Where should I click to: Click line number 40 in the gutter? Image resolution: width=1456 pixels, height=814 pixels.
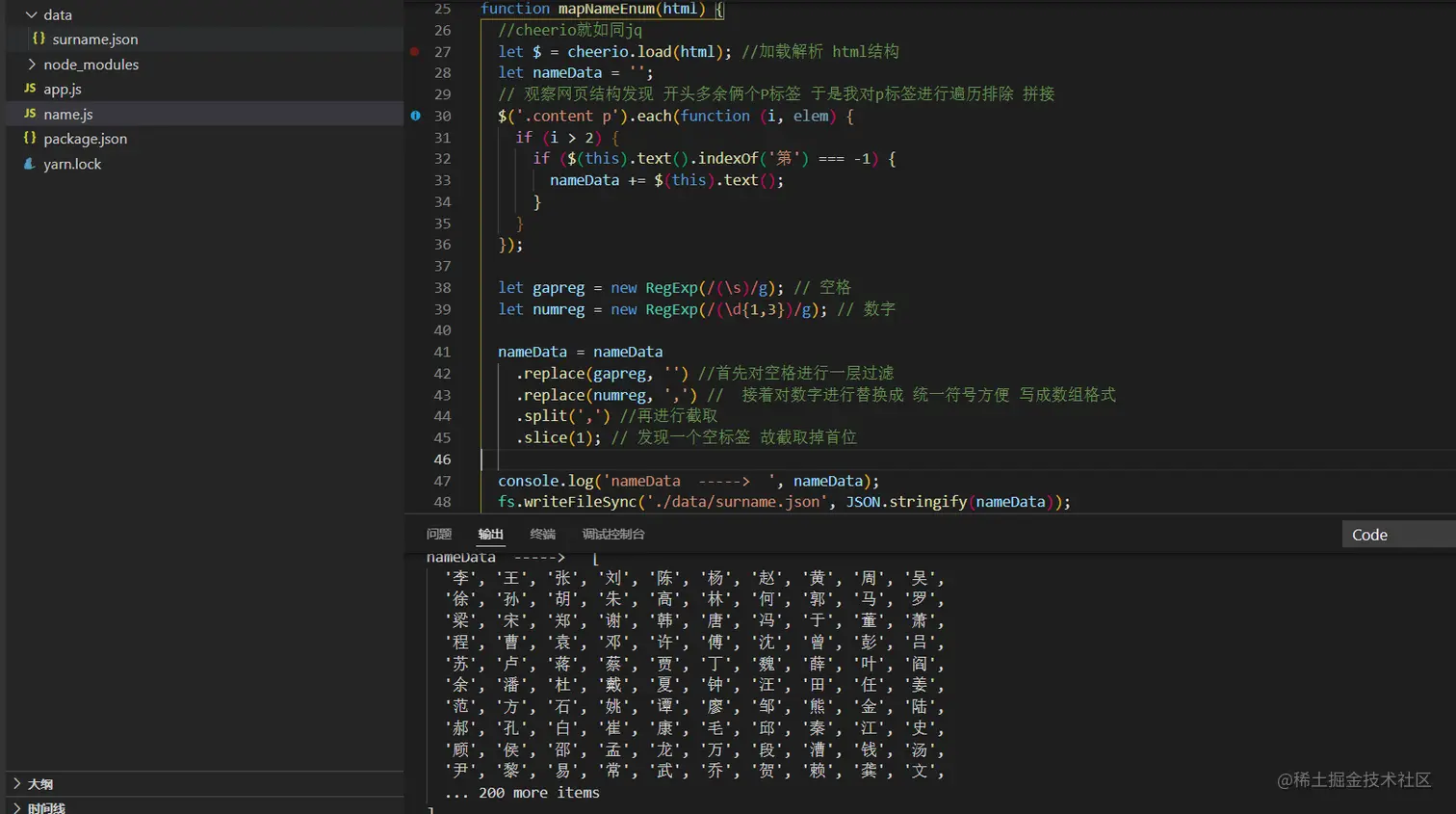[x=442, y=330]
